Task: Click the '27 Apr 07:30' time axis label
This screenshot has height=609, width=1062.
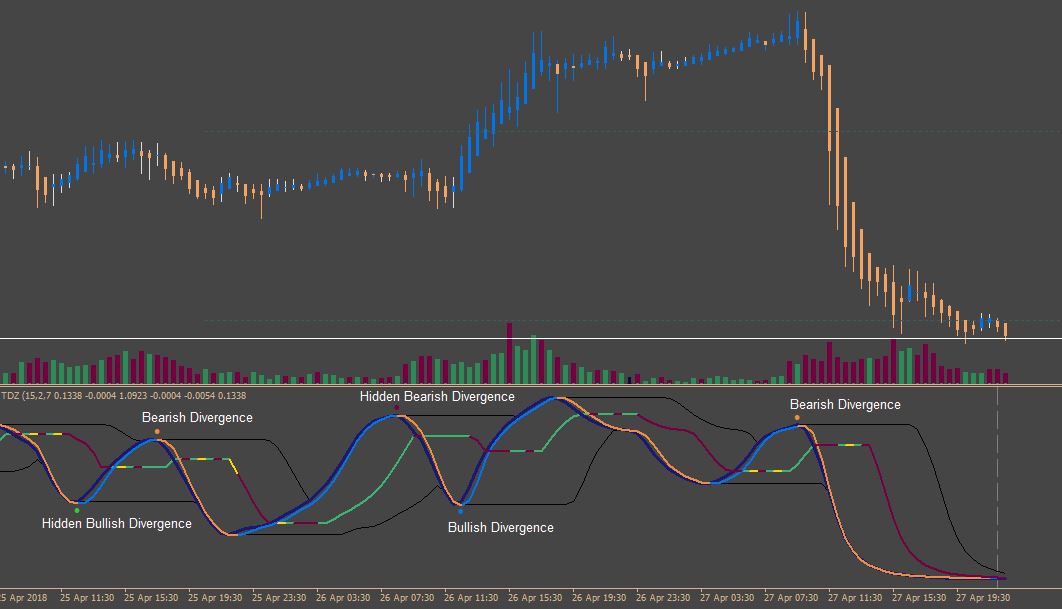Action: click(x=791, y=597)
